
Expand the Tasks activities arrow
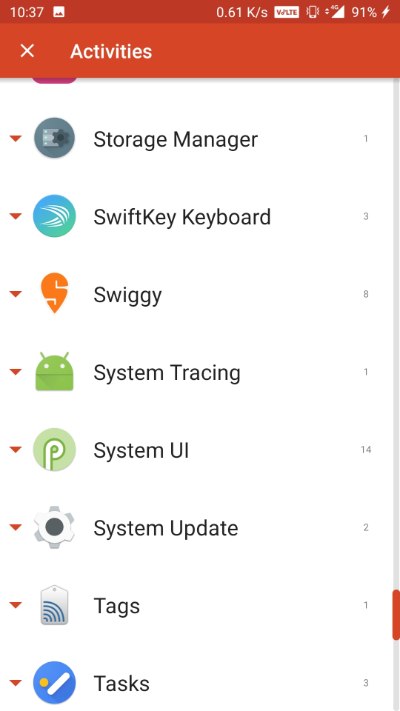coord(15,683)
